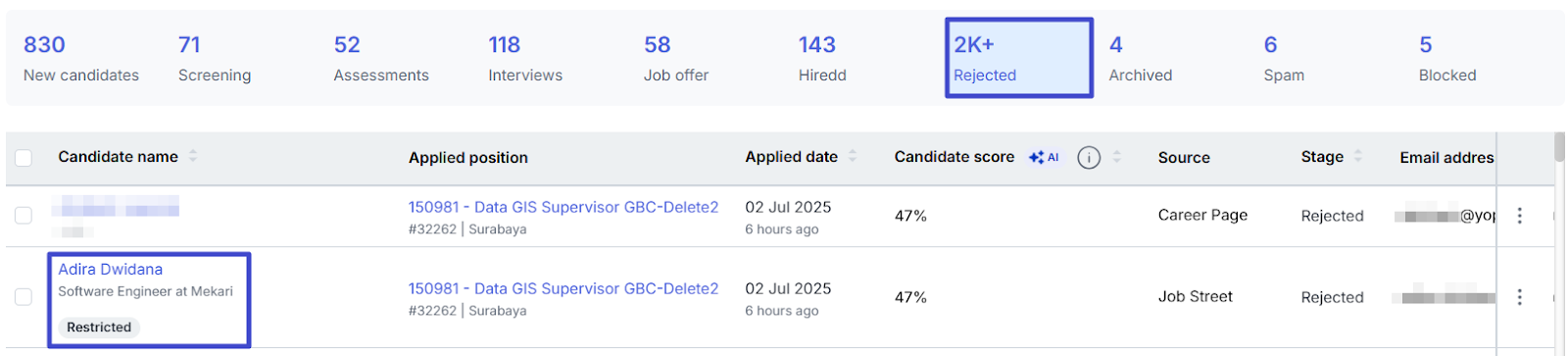Open three-dot menu for first candidate row

[1519, 216]
